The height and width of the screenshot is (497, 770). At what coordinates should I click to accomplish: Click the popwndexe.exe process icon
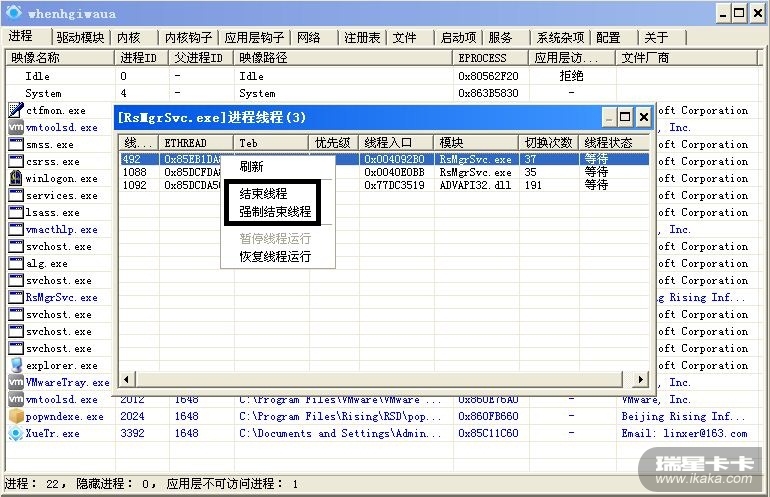point(16,416)
